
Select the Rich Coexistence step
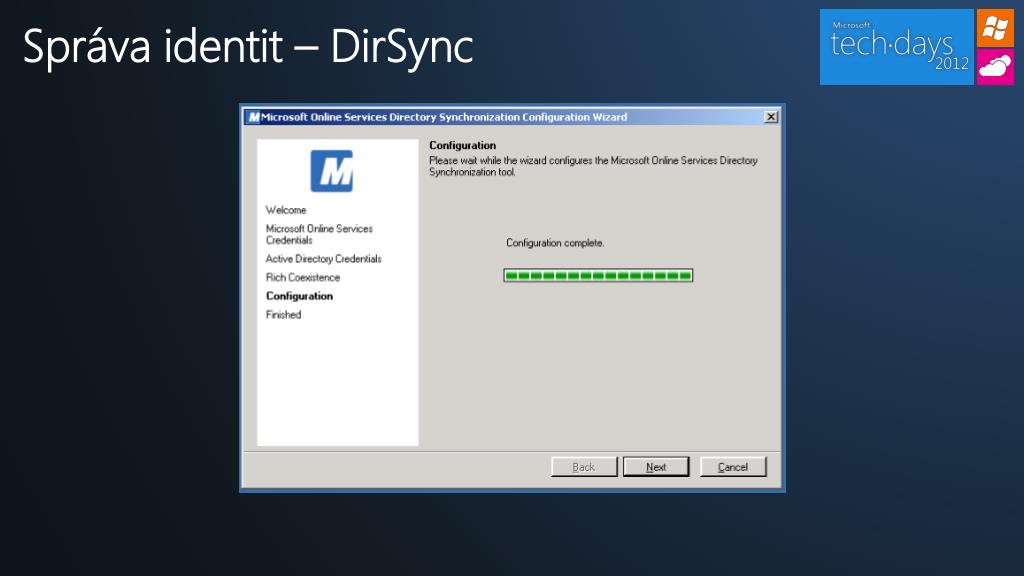point(303,278)
